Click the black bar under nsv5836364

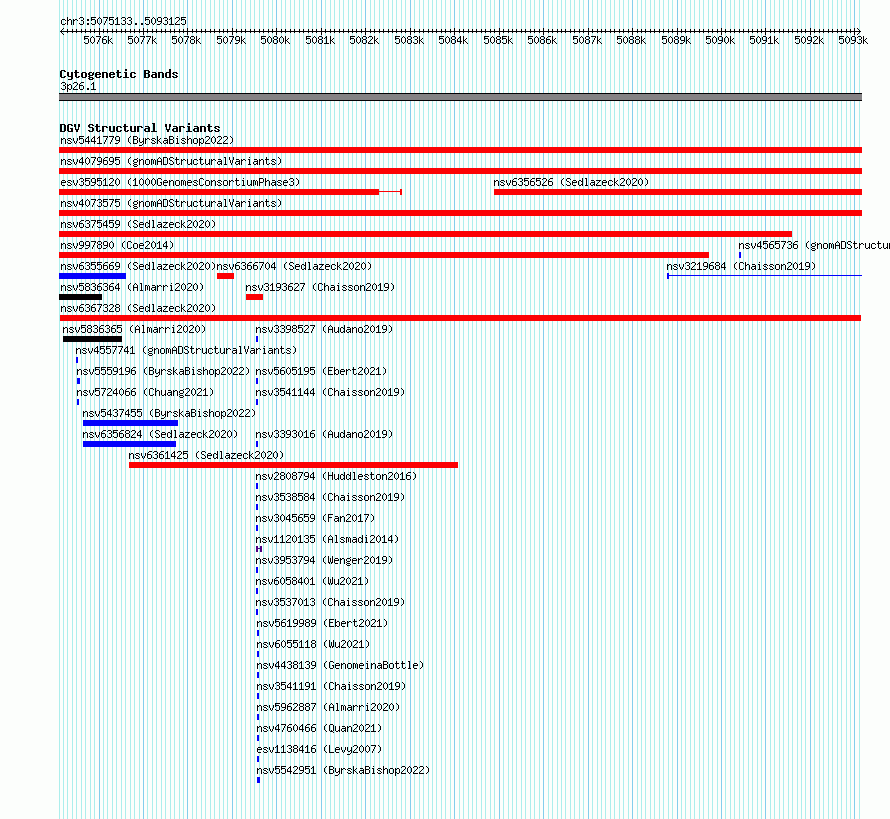pos(81,297)
